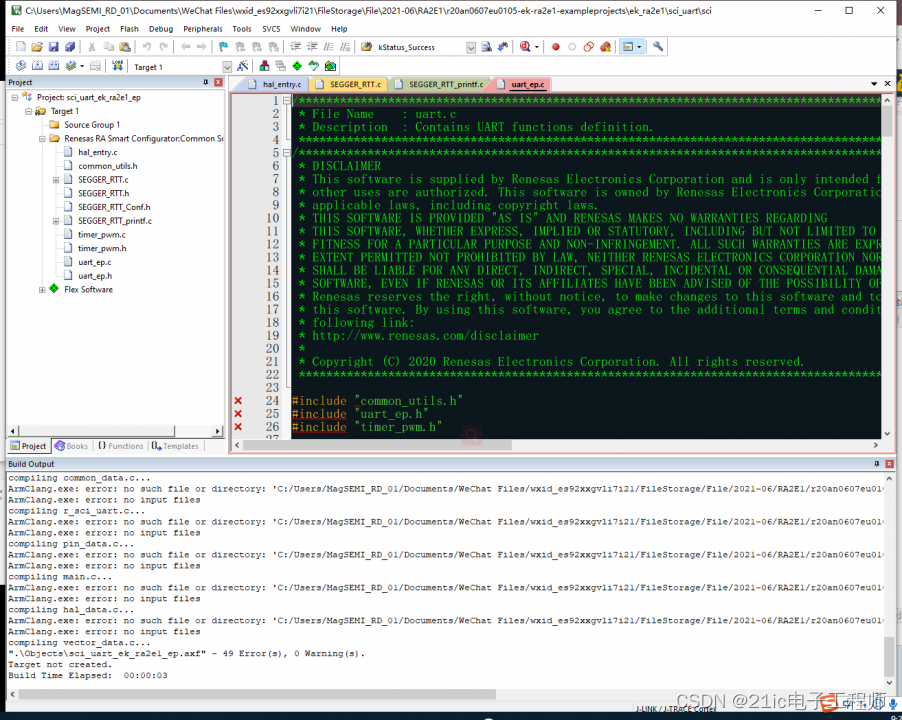Expand the SEGGER_RTT_printf.c tree node
The height and width of the screenshot is (720, 902).
(56, 221)
